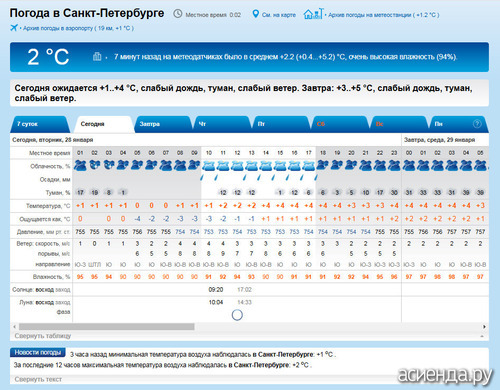
Task: Click the map pin icon
Action: pos(255,14)
